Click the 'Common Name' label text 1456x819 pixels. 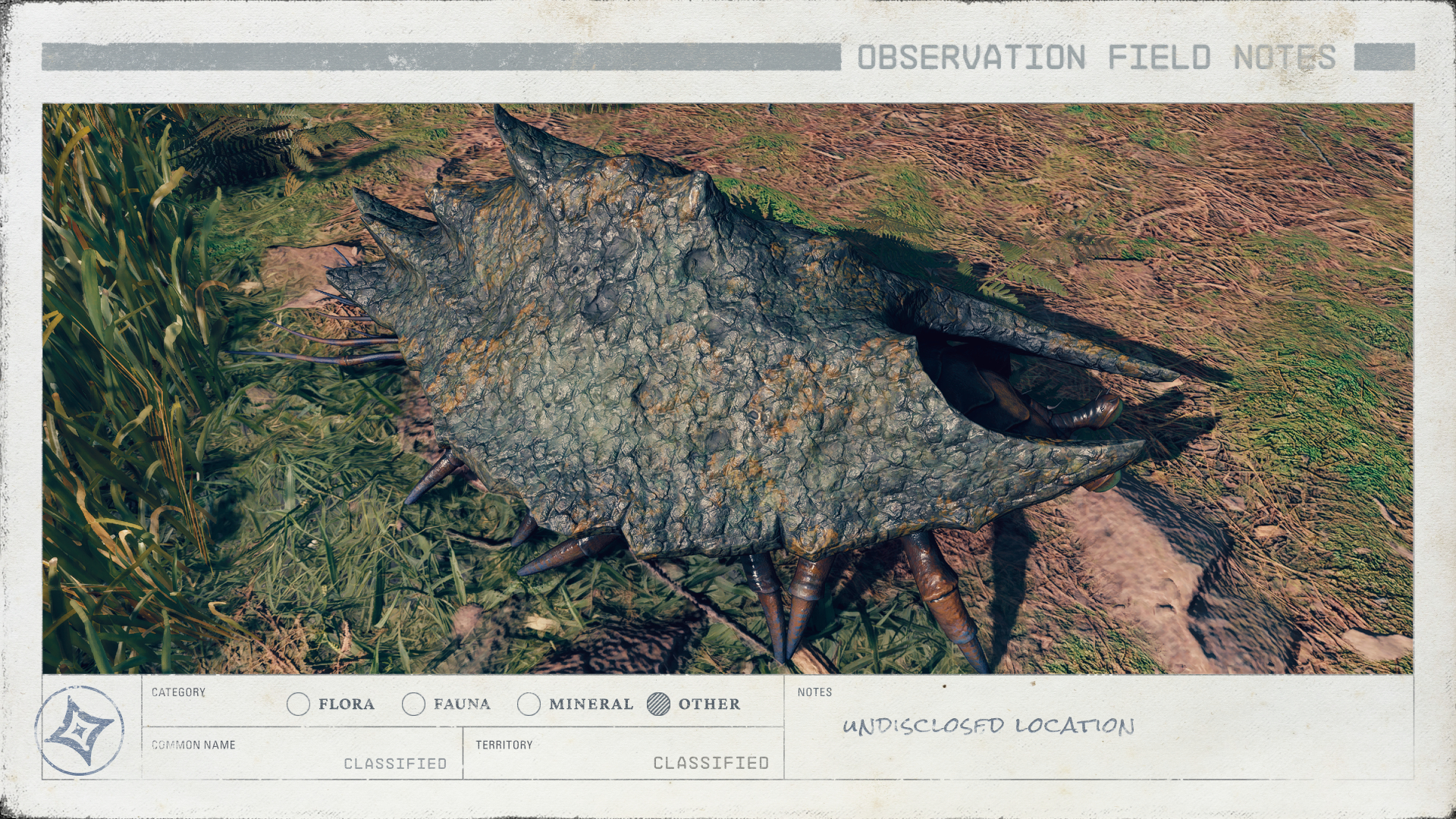click(193, 745)
